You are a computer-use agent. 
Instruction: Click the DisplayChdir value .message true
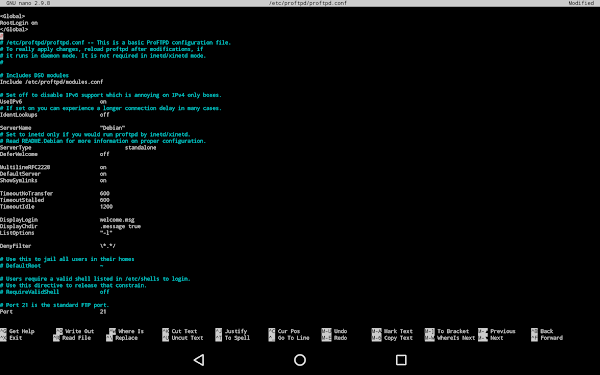tap(120, 226)
